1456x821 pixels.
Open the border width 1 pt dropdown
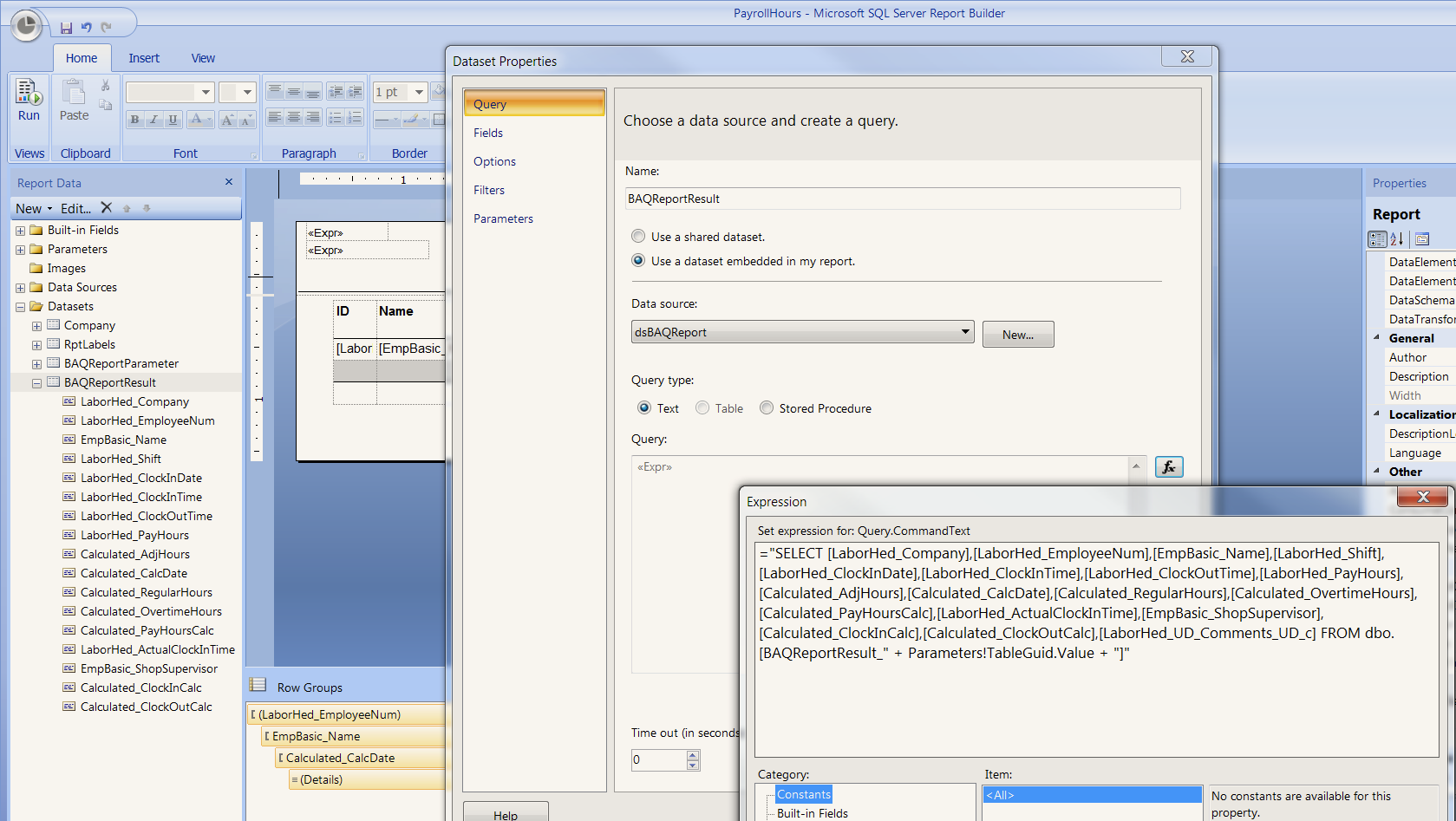click(x=419, y=92)
